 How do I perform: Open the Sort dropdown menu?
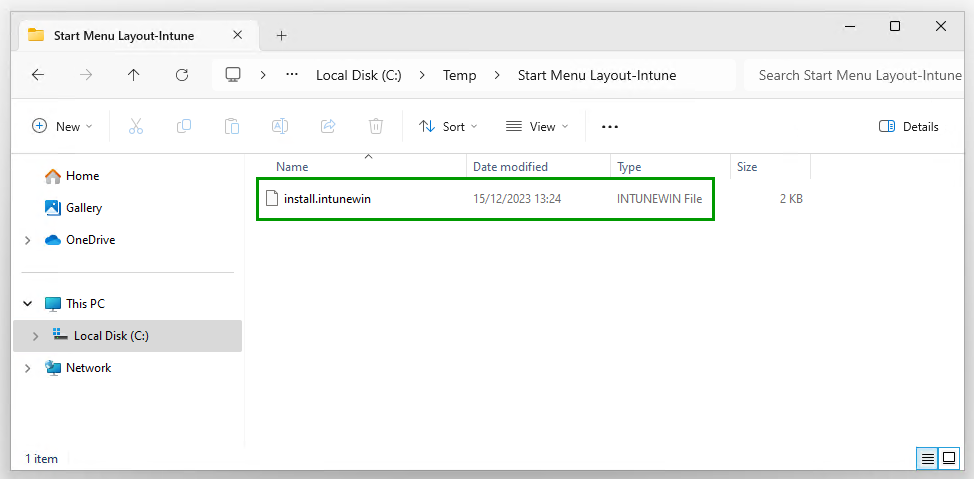point(448,126)
